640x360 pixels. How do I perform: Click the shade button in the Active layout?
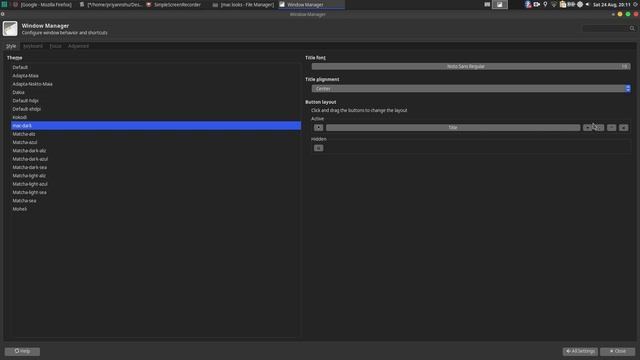coord(588,128)
